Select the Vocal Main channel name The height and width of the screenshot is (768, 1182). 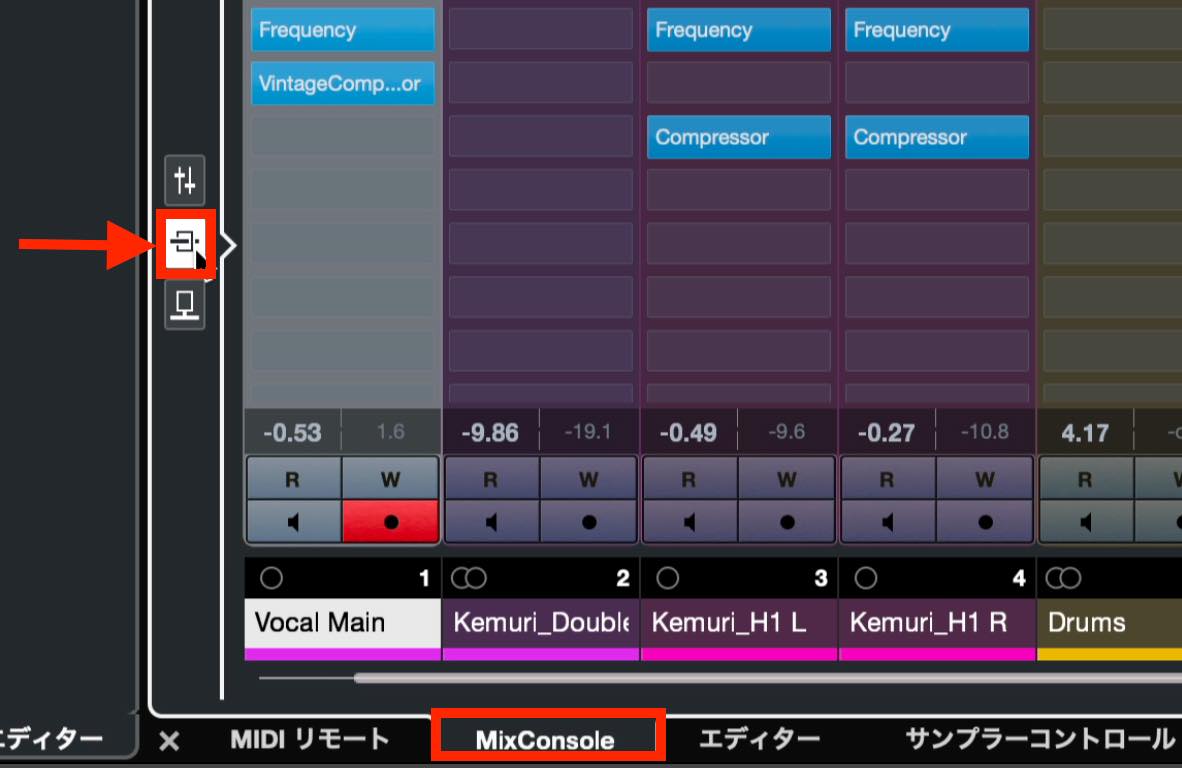coord(342,623)
